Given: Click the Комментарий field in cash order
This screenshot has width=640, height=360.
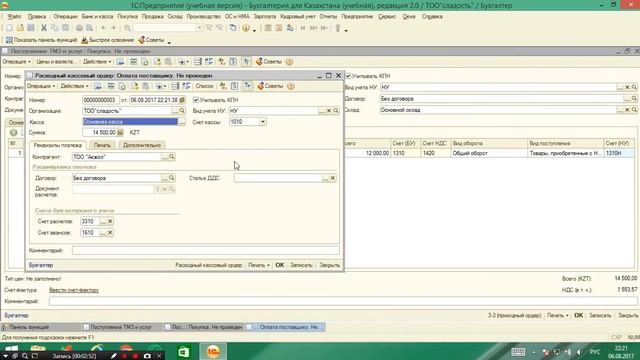Looking at the screenshot, I should point(206,251).
